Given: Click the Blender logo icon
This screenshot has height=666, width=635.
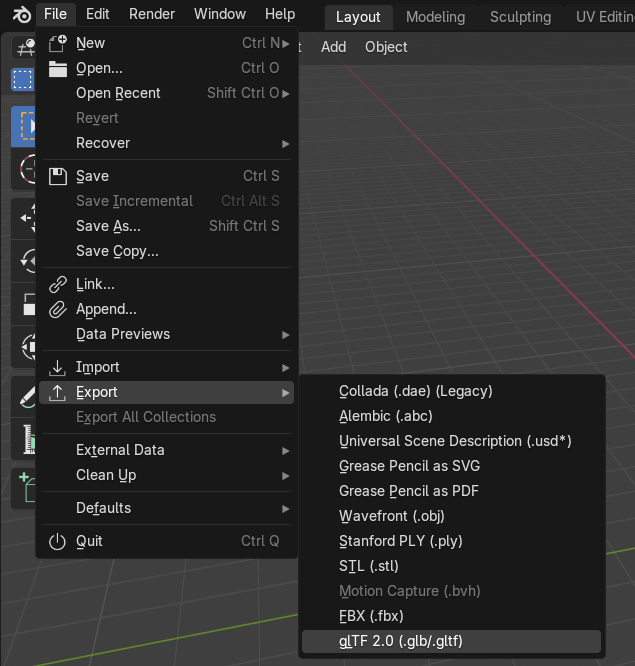Looking at the screenshot, I should 19,14.
